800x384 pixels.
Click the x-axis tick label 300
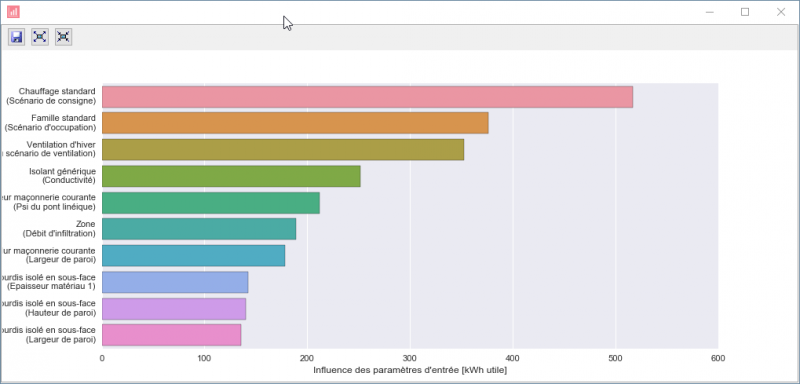pos(410,359)
